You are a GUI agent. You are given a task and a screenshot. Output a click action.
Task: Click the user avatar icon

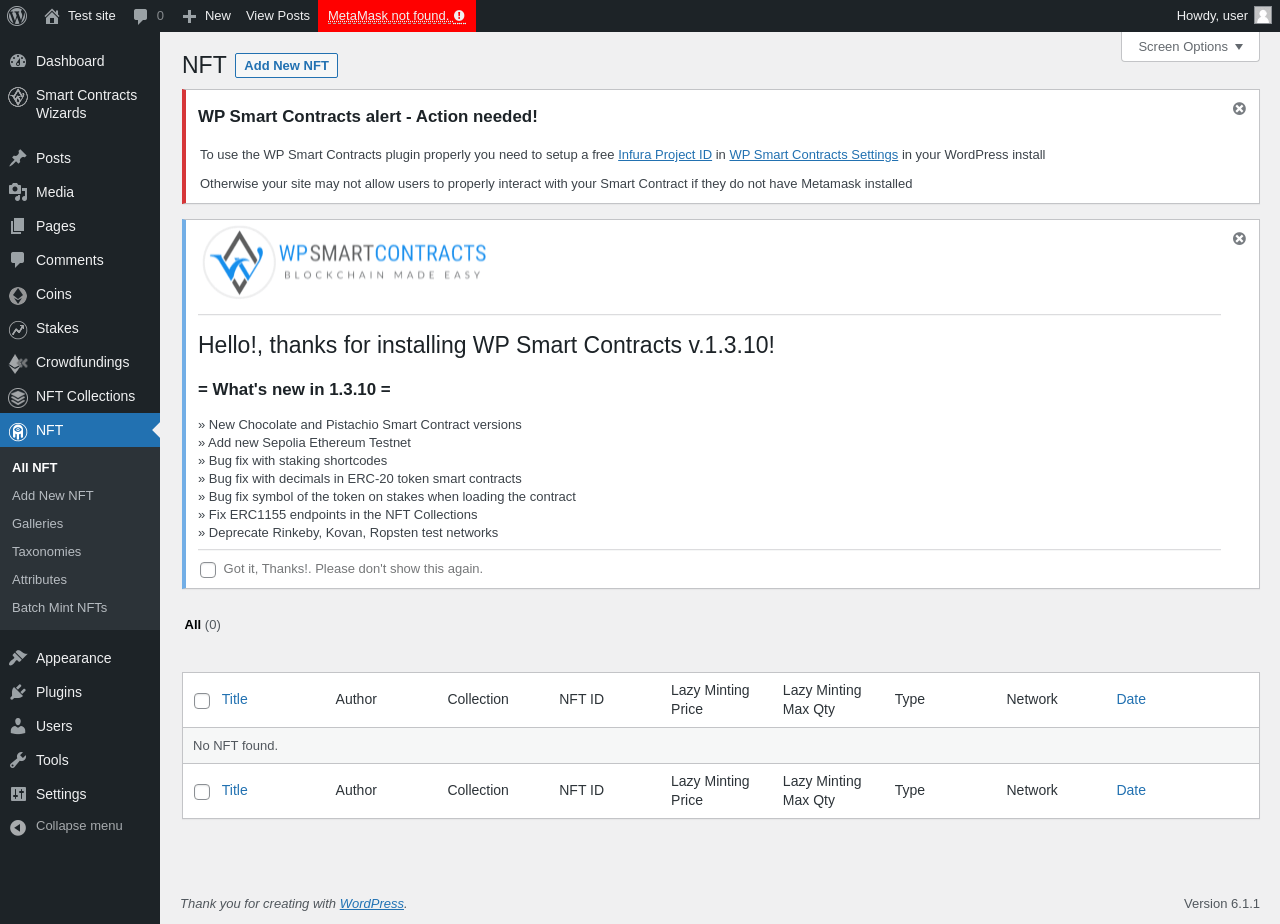pyautogui.click(x=1263, y=15)
